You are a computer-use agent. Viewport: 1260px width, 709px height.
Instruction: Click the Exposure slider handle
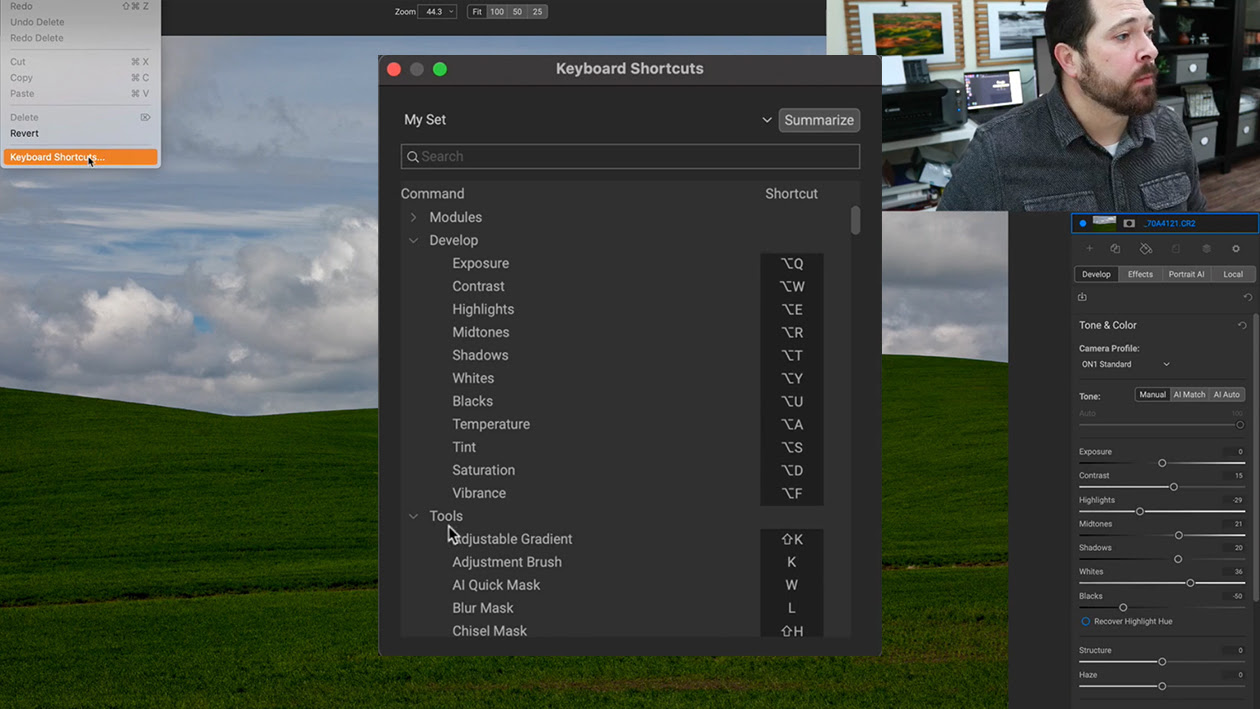pyautogui.click(x=1162, y=463)
